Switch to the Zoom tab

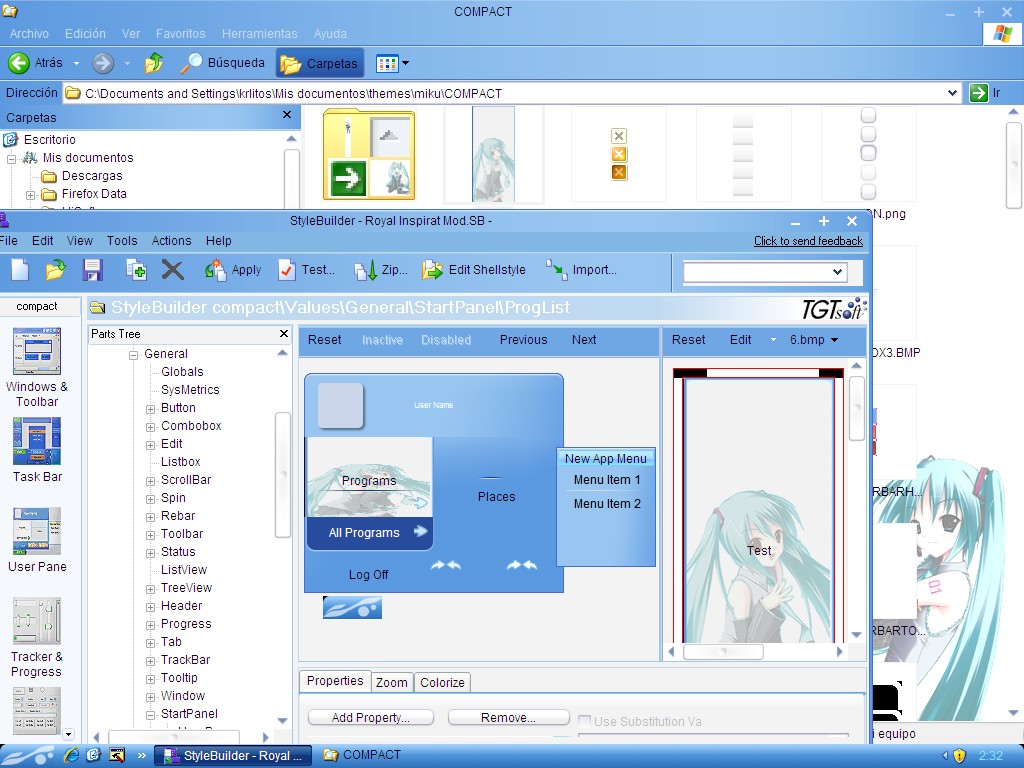coord(392,682)
